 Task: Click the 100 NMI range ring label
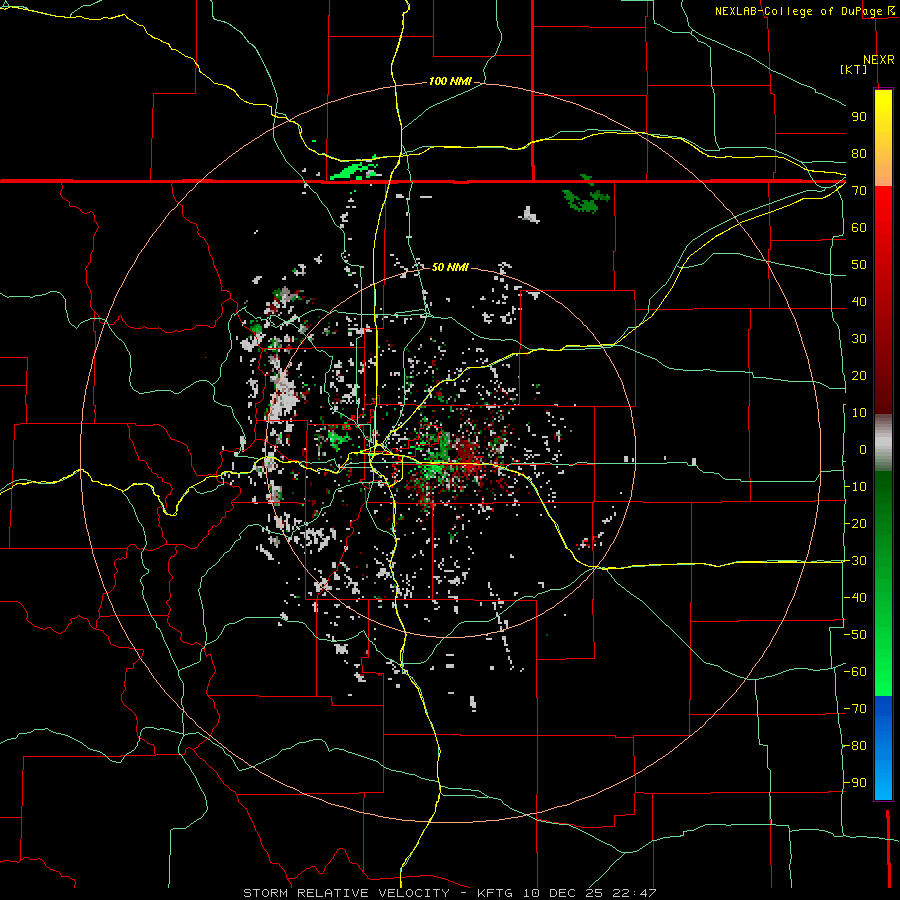450,82
